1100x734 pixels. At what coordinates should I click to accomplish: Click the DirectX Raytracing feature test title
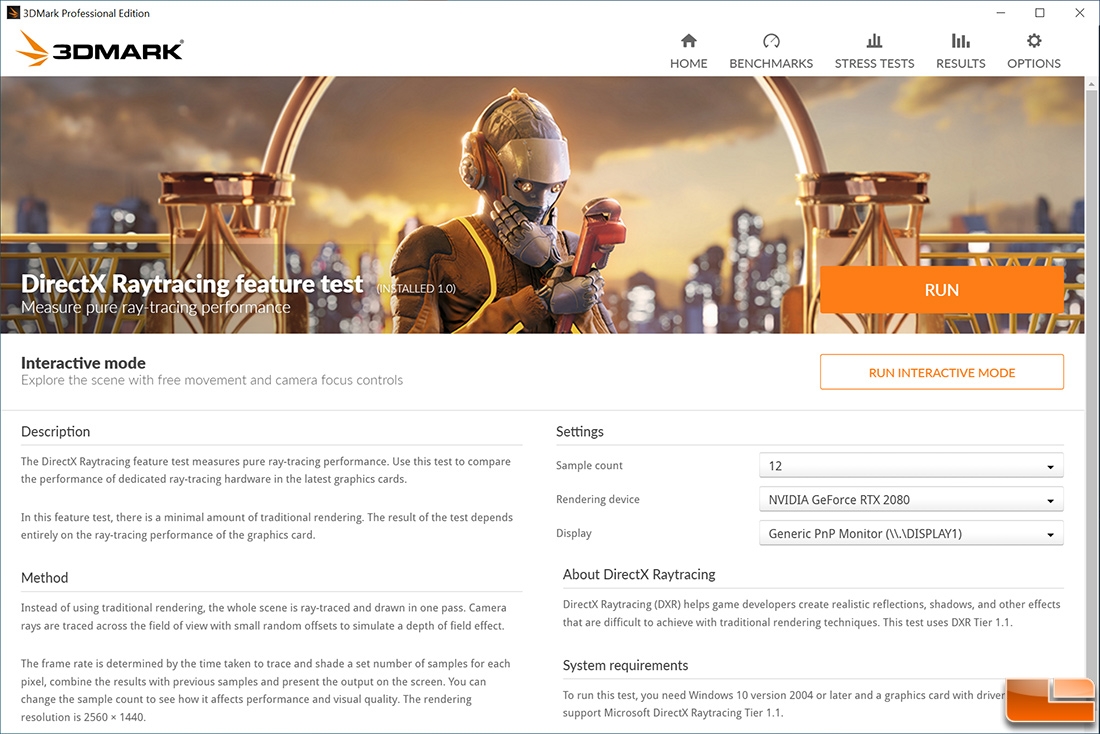[192, 283]
